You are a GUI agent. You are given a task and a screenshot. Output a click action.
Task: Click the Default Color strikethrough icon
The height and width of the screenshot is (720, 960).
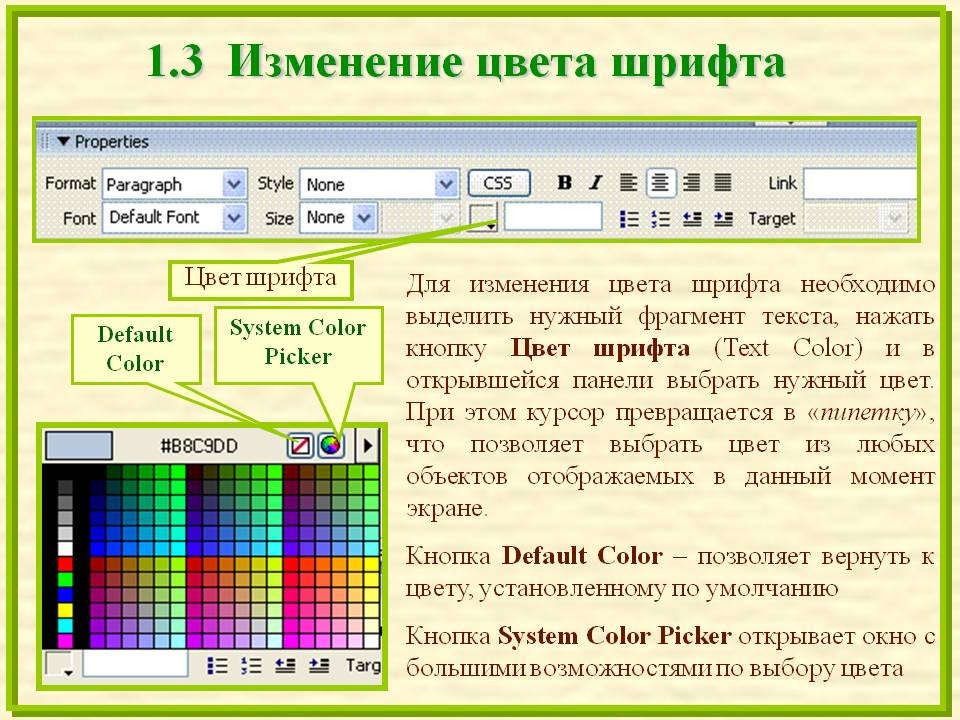coord(300,445)
